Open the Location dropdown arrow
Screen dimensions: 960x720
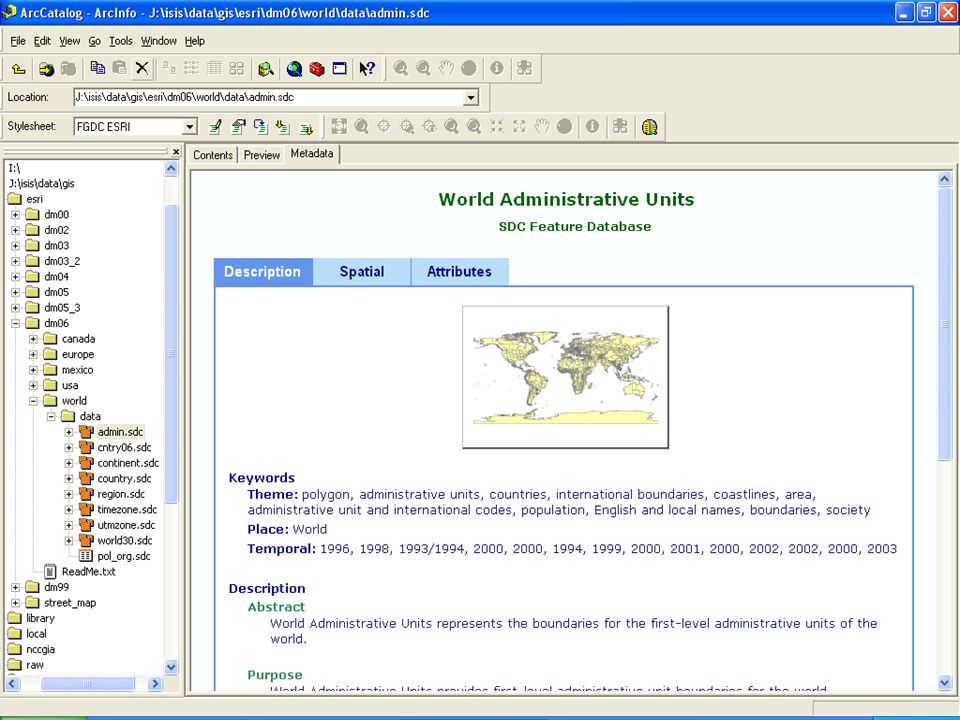(x=471, y=97)
